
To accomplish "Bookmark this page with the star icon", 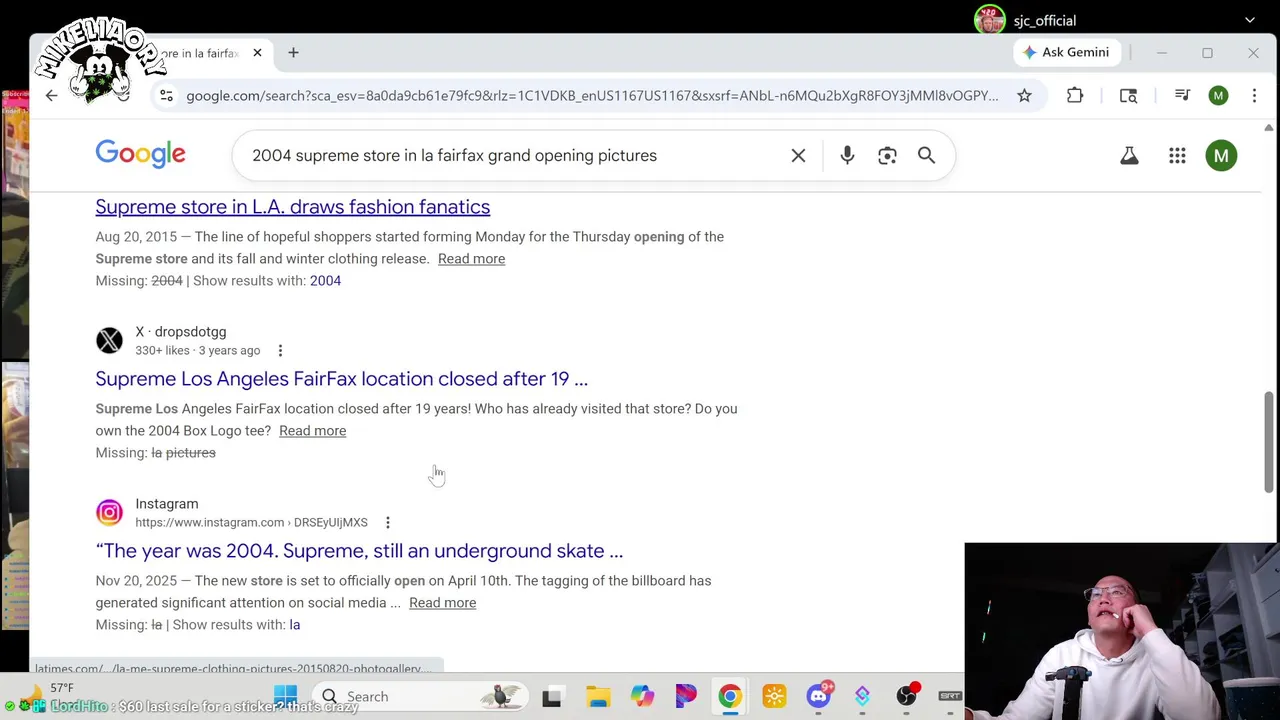I will coord(1024,95).
